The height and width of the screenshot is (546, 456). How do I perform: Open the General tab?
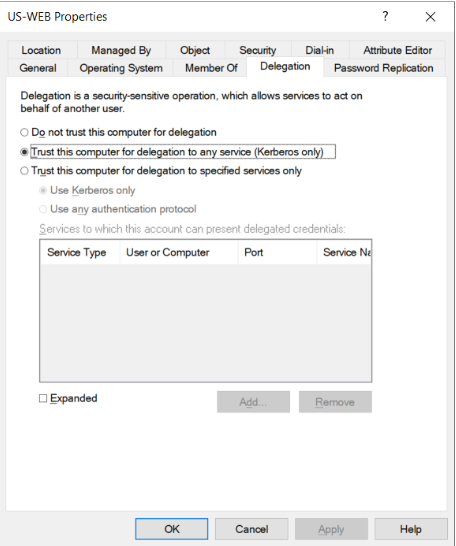(38, 68)
